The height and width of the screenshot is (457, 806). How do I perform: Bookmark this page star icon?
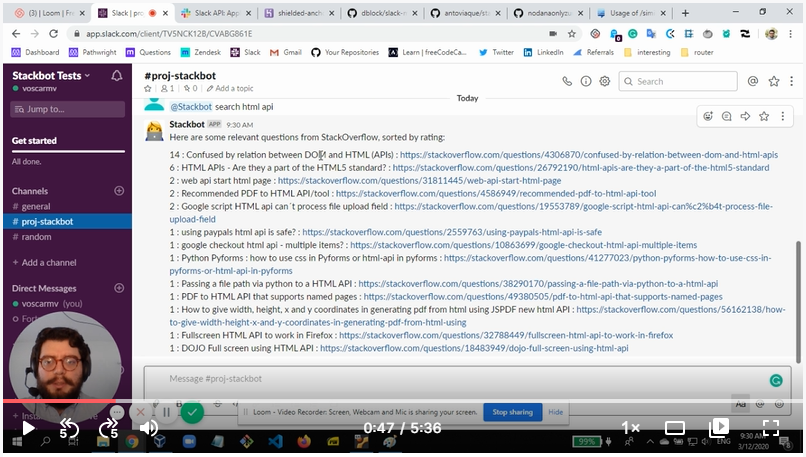click(x=572, y=34)
